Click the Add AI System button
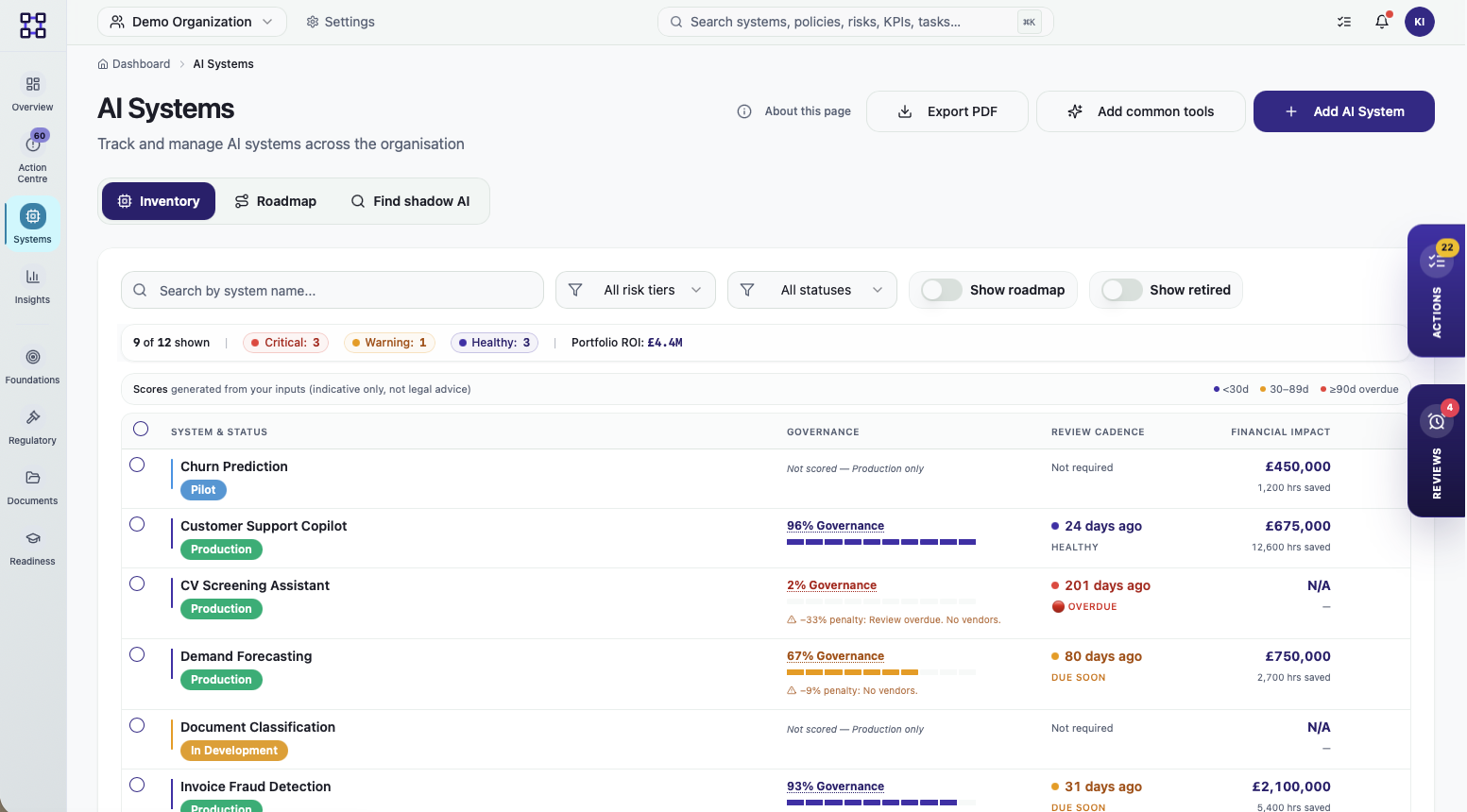Image resolution: width=1467 pixels, height=812 pixels. (x=1344, y=111)
